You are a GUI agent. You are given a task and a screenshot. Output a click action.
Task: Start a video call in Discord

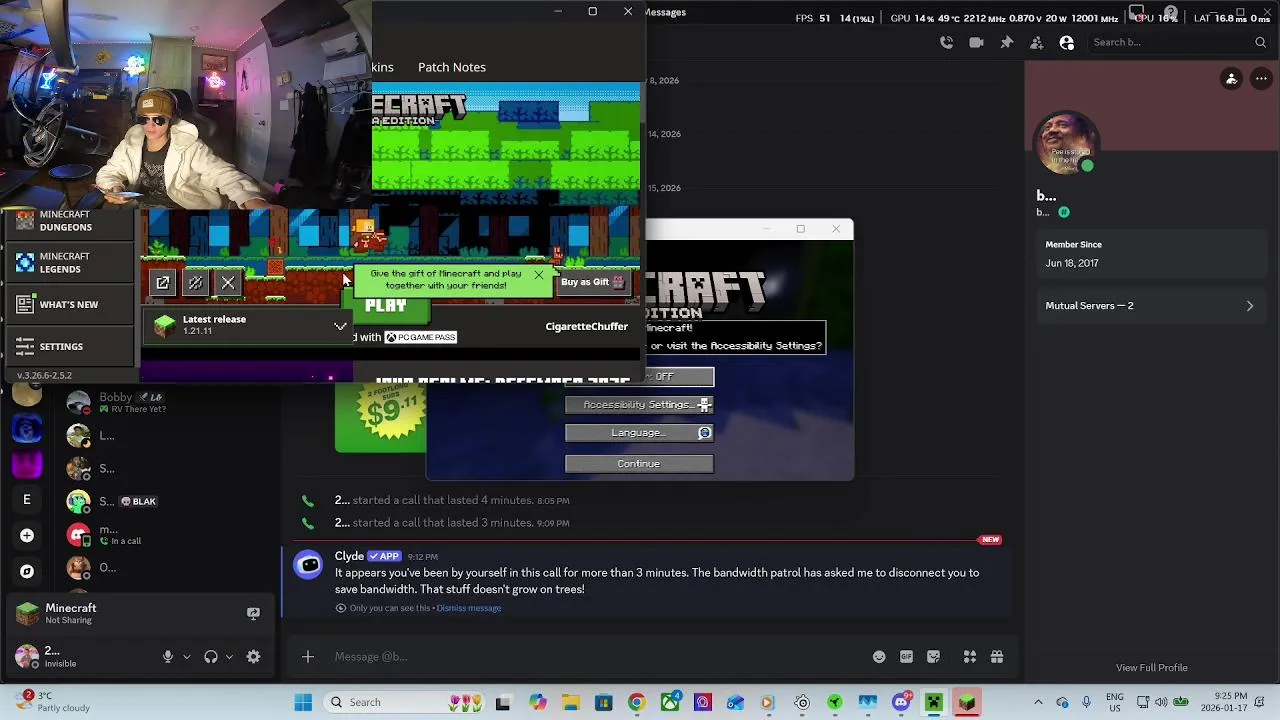(976, 42)
